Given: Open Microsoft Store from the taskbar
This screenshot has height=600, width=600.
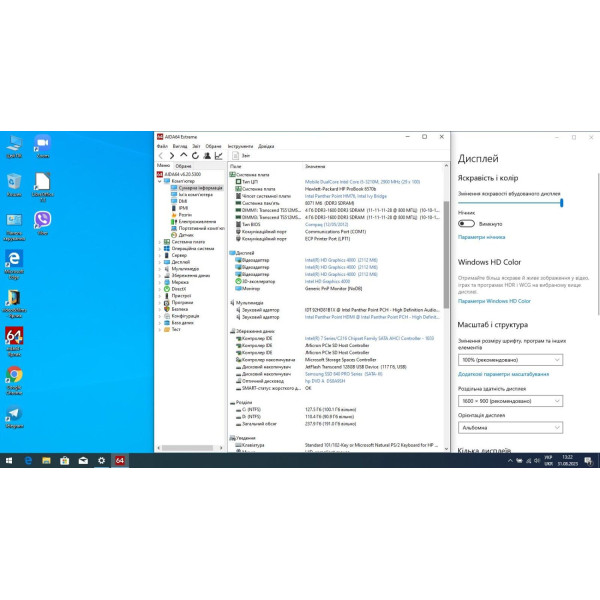Looking at the screenshot, I should point(65,461).
